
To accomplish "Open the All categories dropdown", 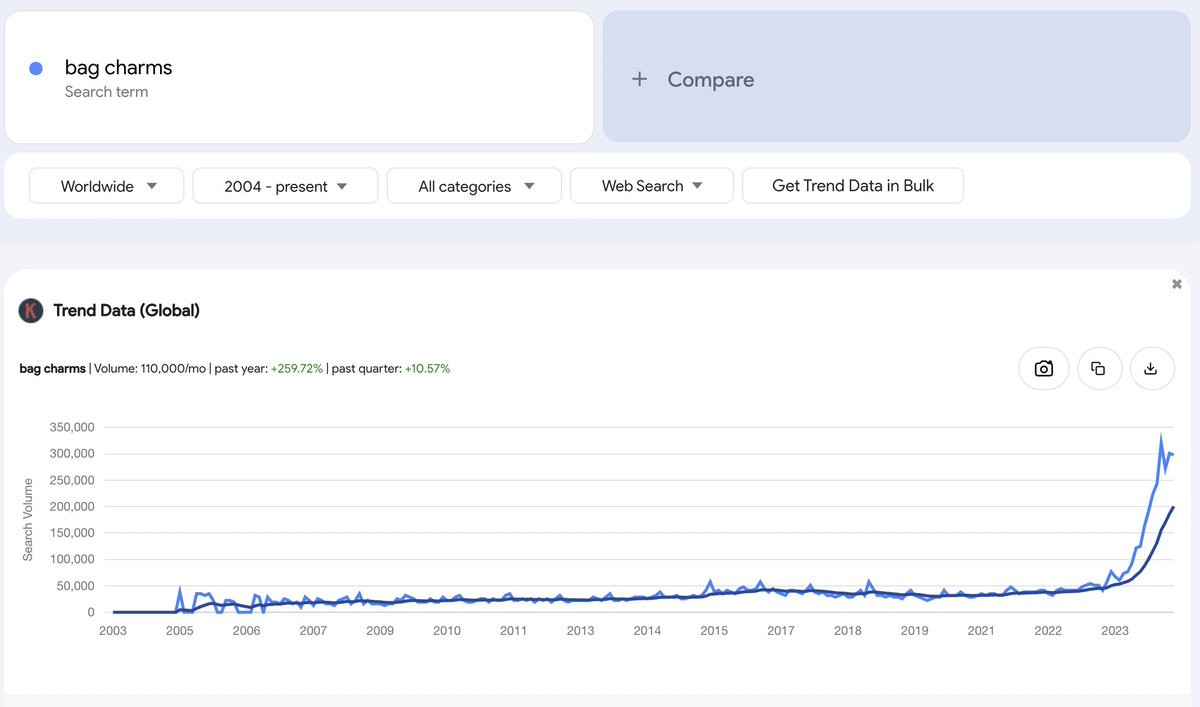I will (x=475, y=186).
